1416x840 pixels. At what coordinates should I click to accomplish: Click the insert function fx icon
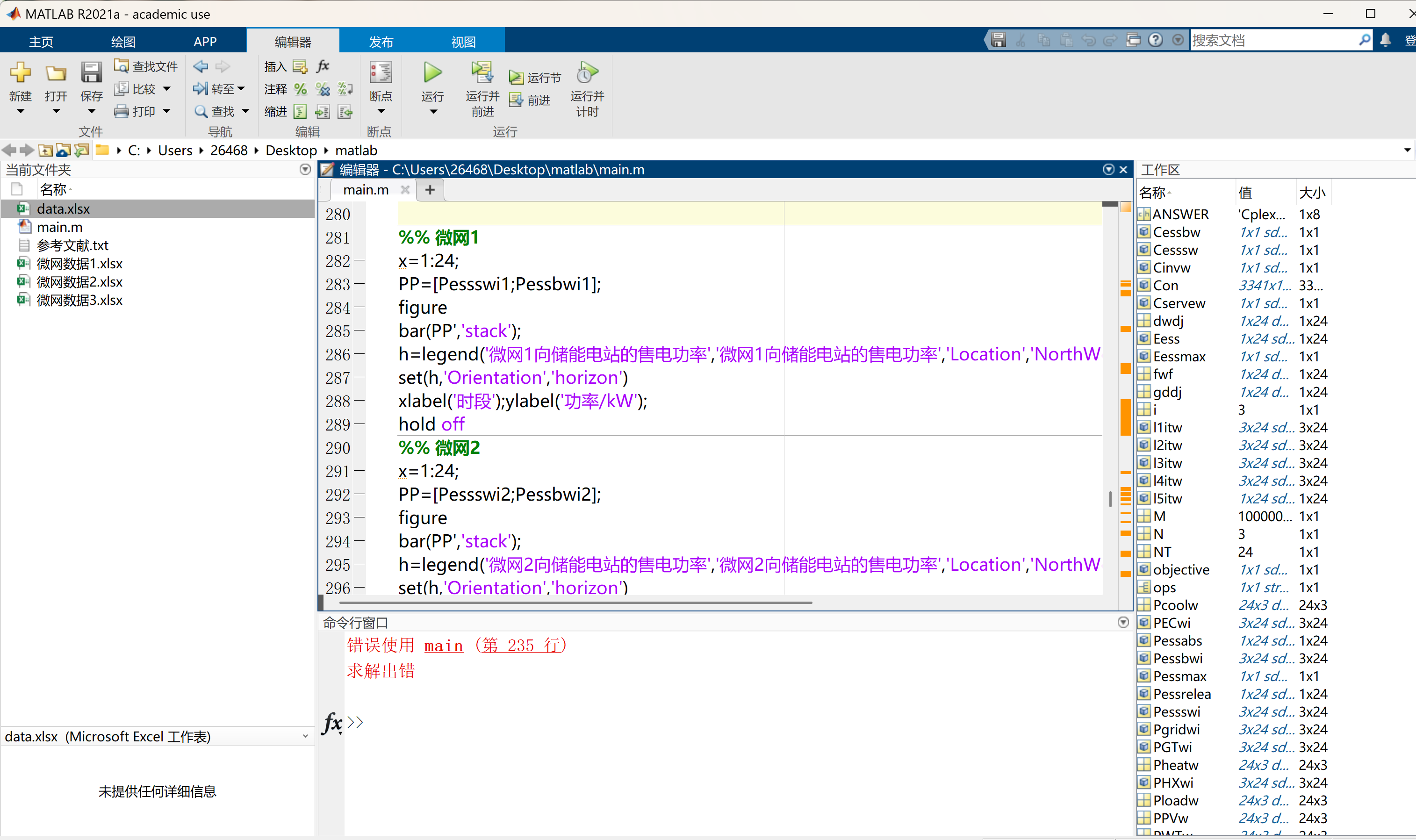tap(323, 66)
